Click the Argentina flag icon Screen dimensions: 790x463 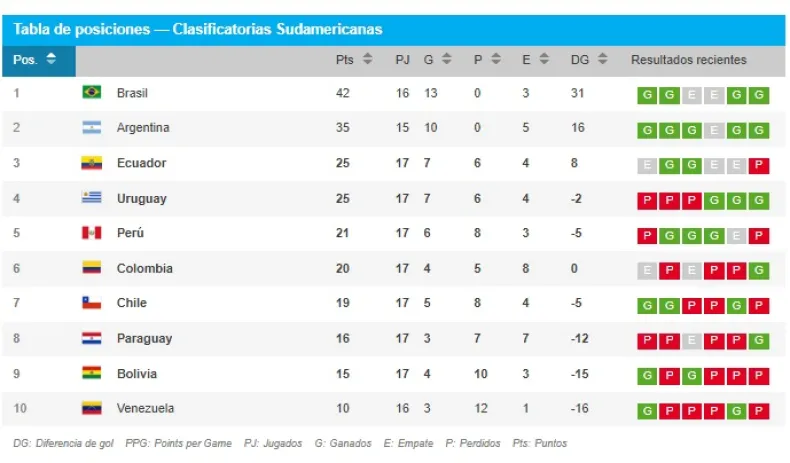92,127
